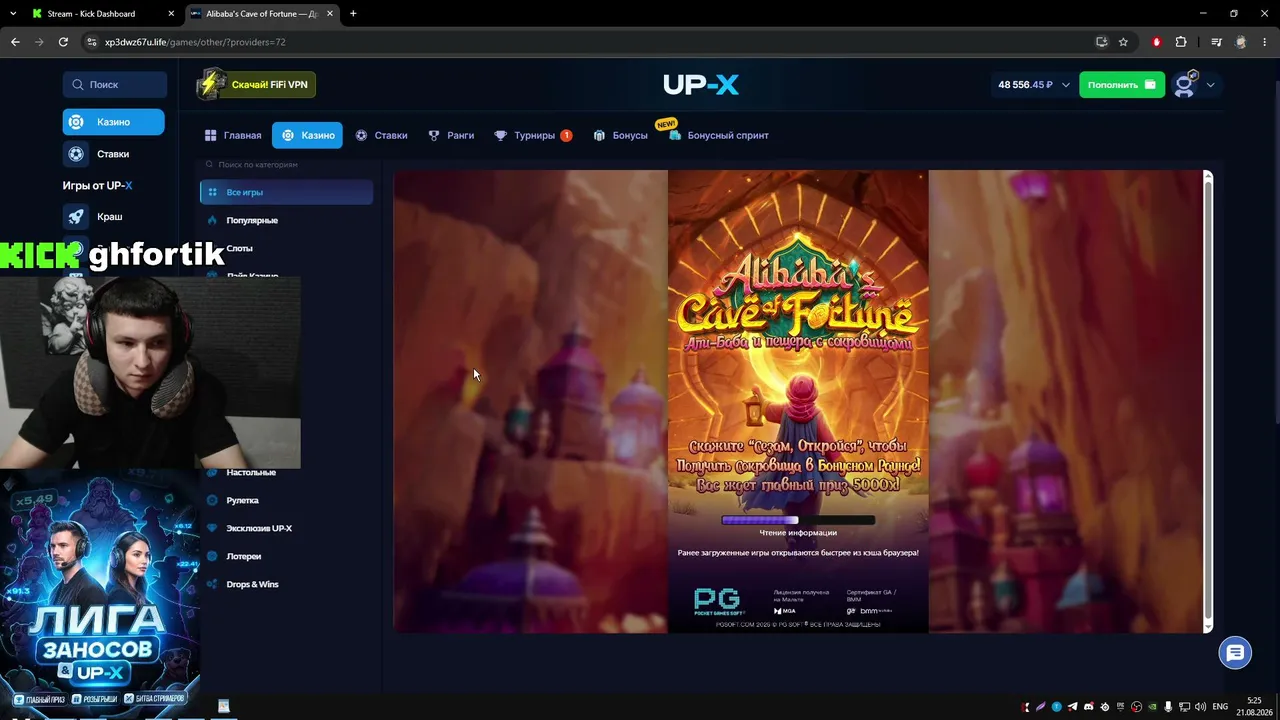This screenshot has width=1280, height=720.
Task: Click the UP-X logo
Action: (701, 85)
